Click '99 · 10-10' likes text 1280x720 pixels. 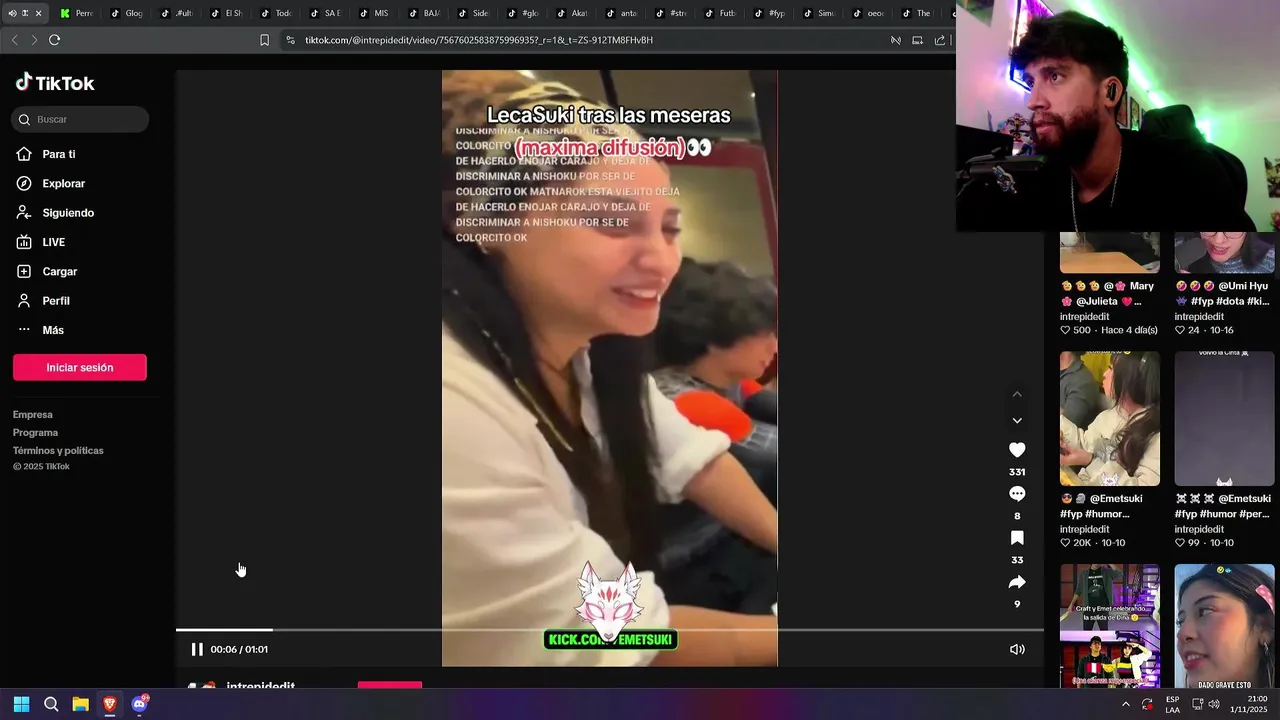pyautogui.click(x=1204, y=543)
